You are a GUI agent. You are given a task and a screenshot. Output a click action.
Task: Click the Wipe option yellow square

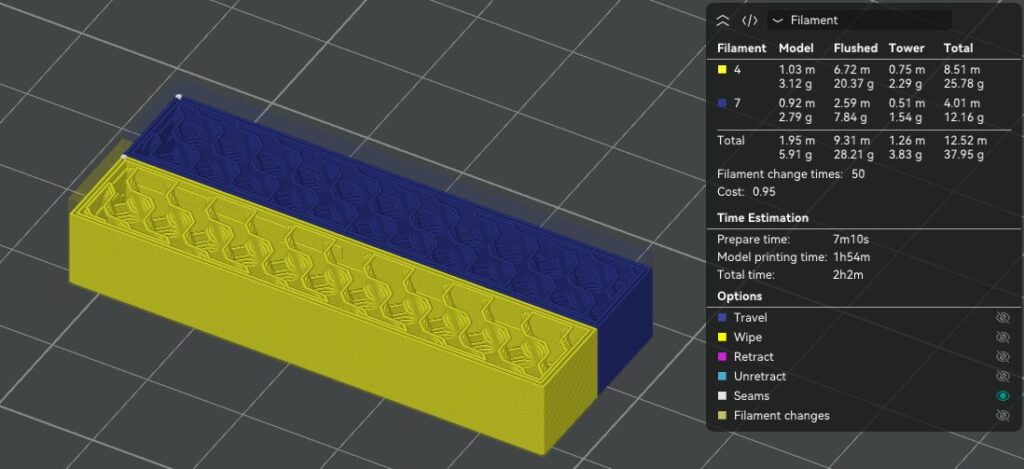[722, 337]
